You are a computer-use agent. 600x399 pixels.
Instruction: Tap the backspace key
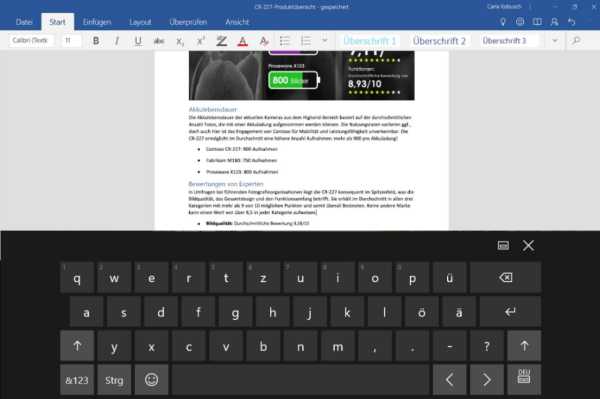coord(505,277)
